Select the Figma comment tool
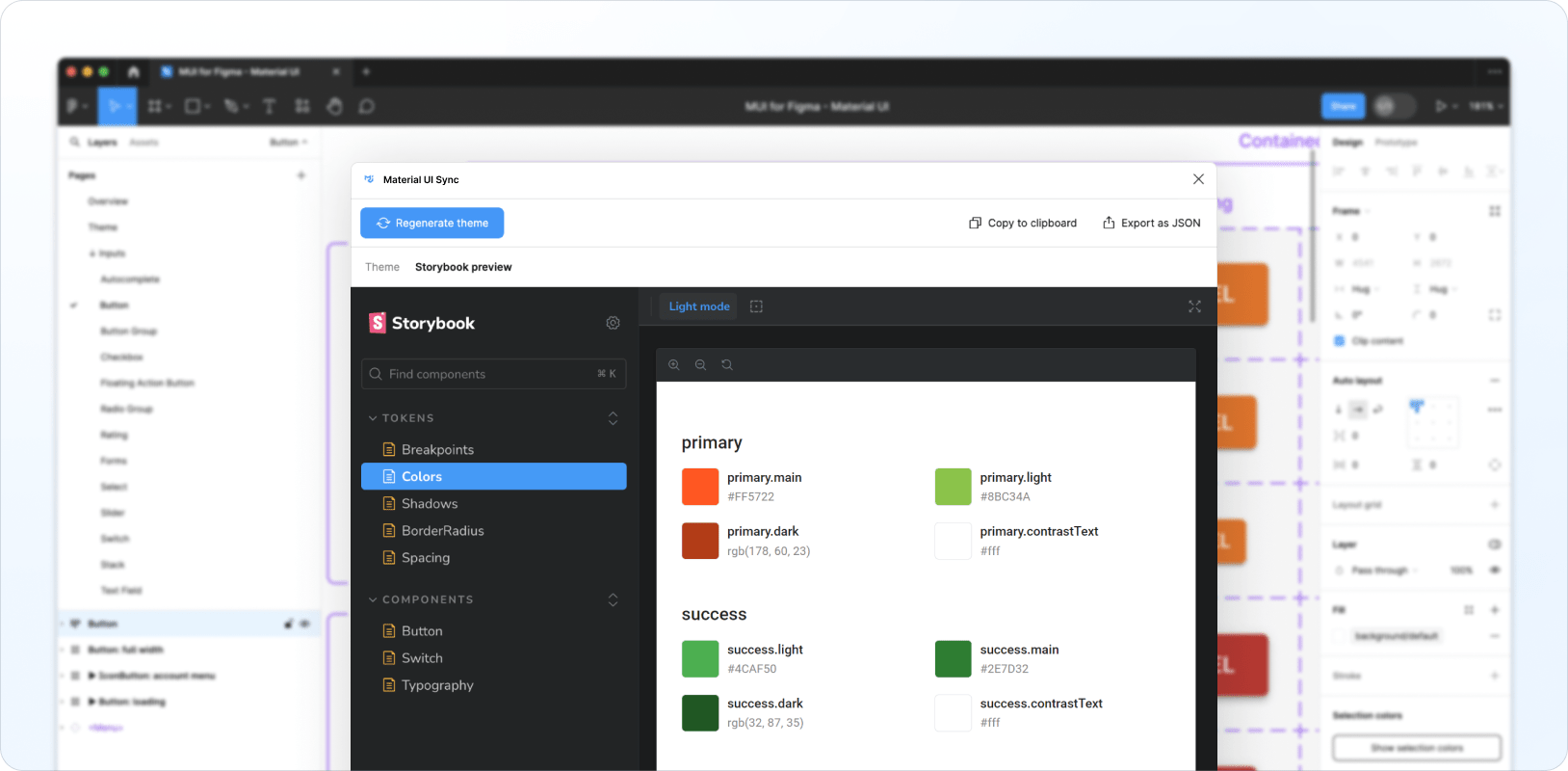The height and width of the screenshot is (771, 1568). [x=366, y=106]
